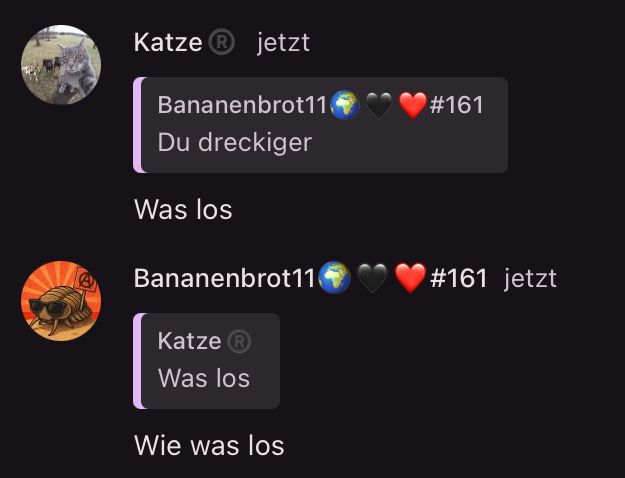The height and width of the screenshot is (478, 625).
Task: Open the Katze username in the first message
Action: click(x=168, y=43)
